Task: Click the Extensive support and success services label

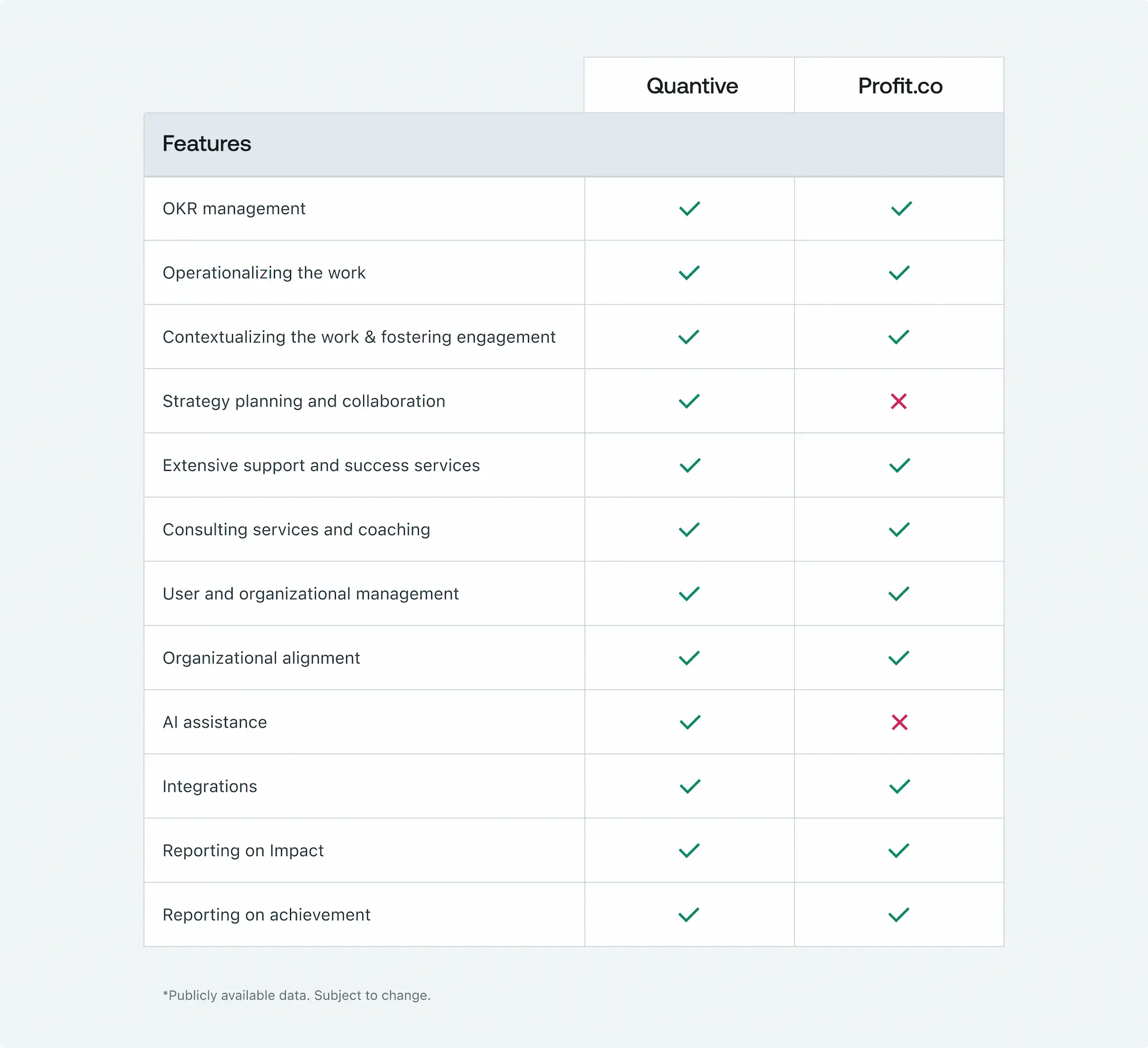Action: point(321,465)
